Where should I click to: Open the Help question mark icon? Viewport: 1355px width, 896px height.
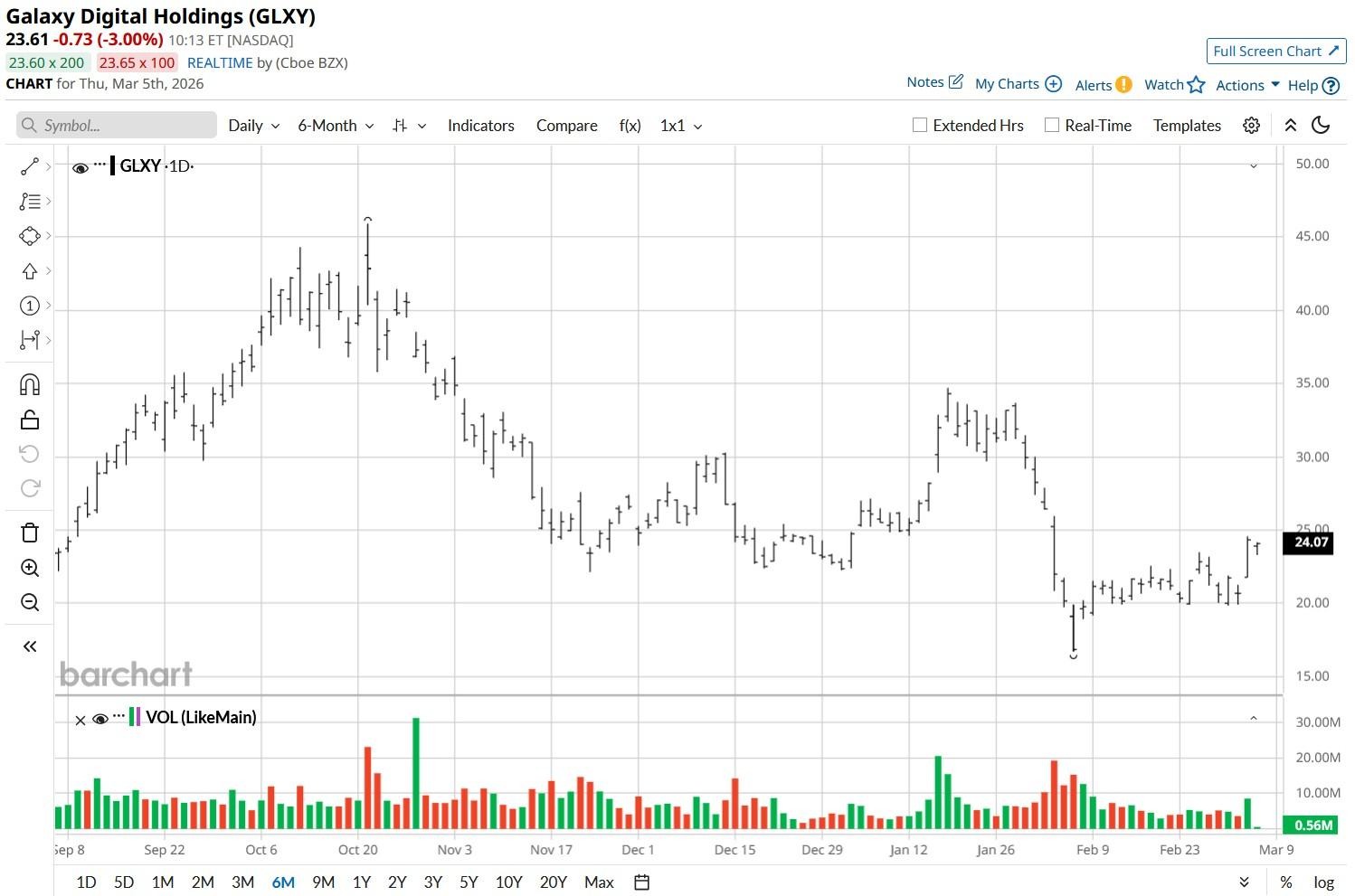(1331, 85)
